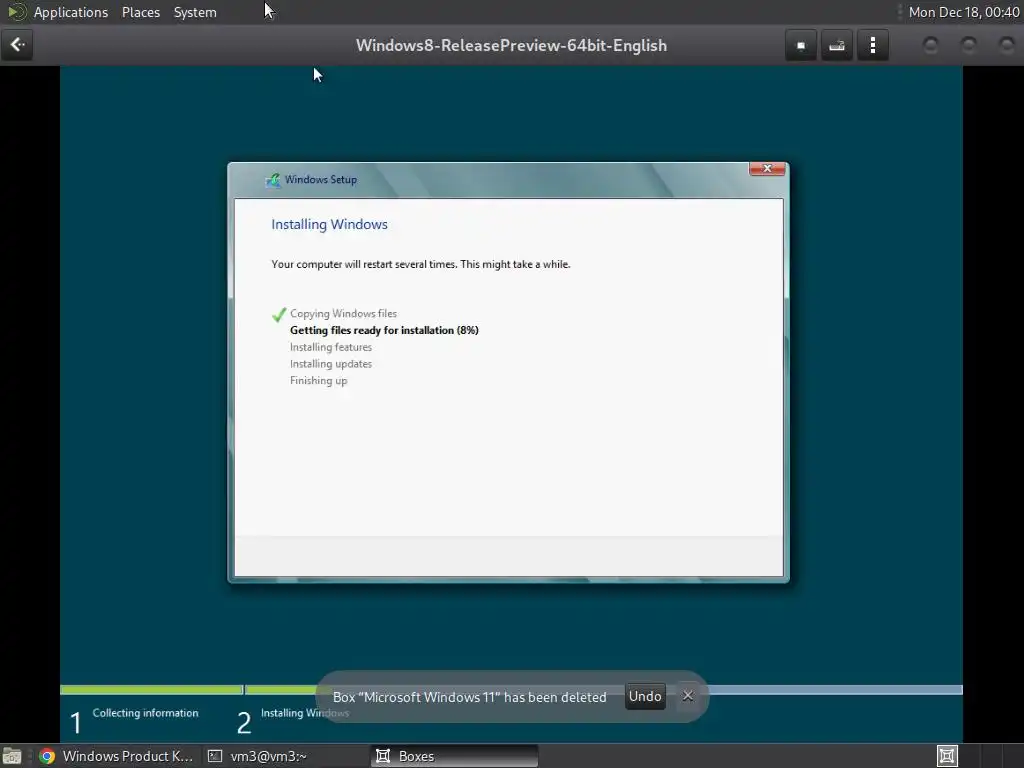Switch to the Boxes taskbar entry
Image resolution: width=1024 pixels, height=768 pixels.
pyautogui.click(x=455, y=756)
